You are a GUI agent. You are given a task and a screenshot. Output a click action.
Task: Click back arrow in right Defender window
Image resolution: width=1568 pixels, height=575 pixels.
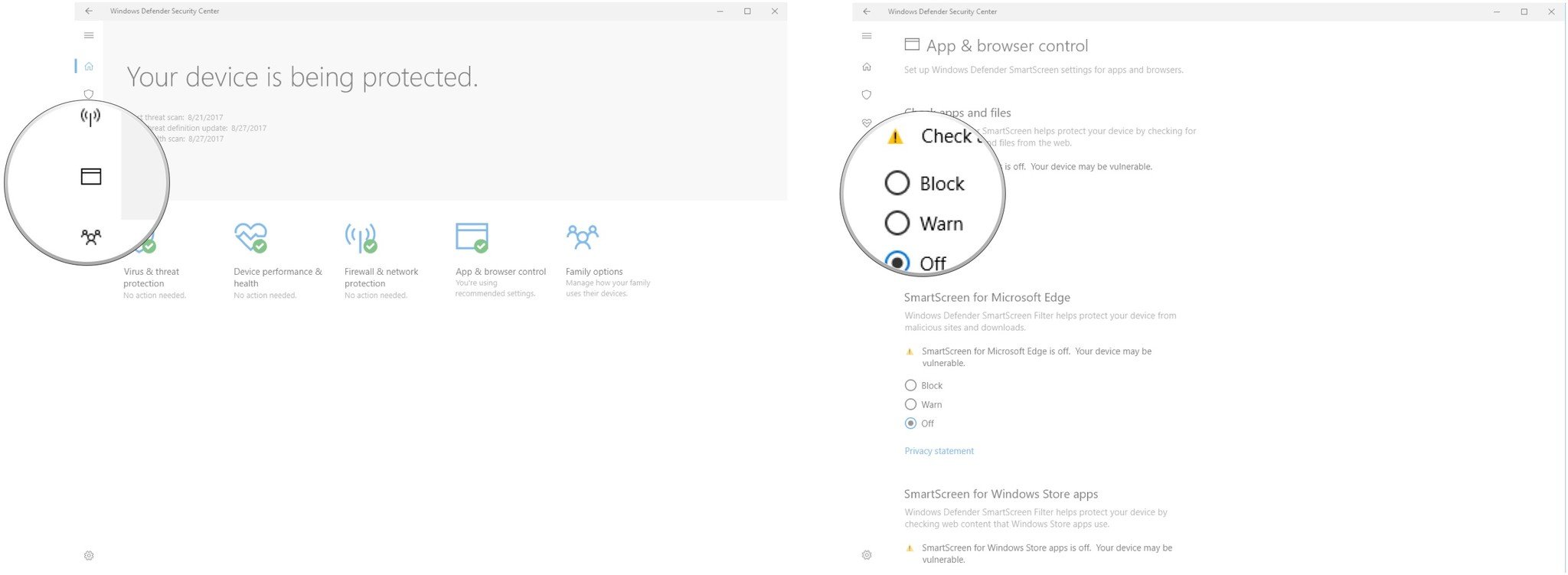coord(867,11)
